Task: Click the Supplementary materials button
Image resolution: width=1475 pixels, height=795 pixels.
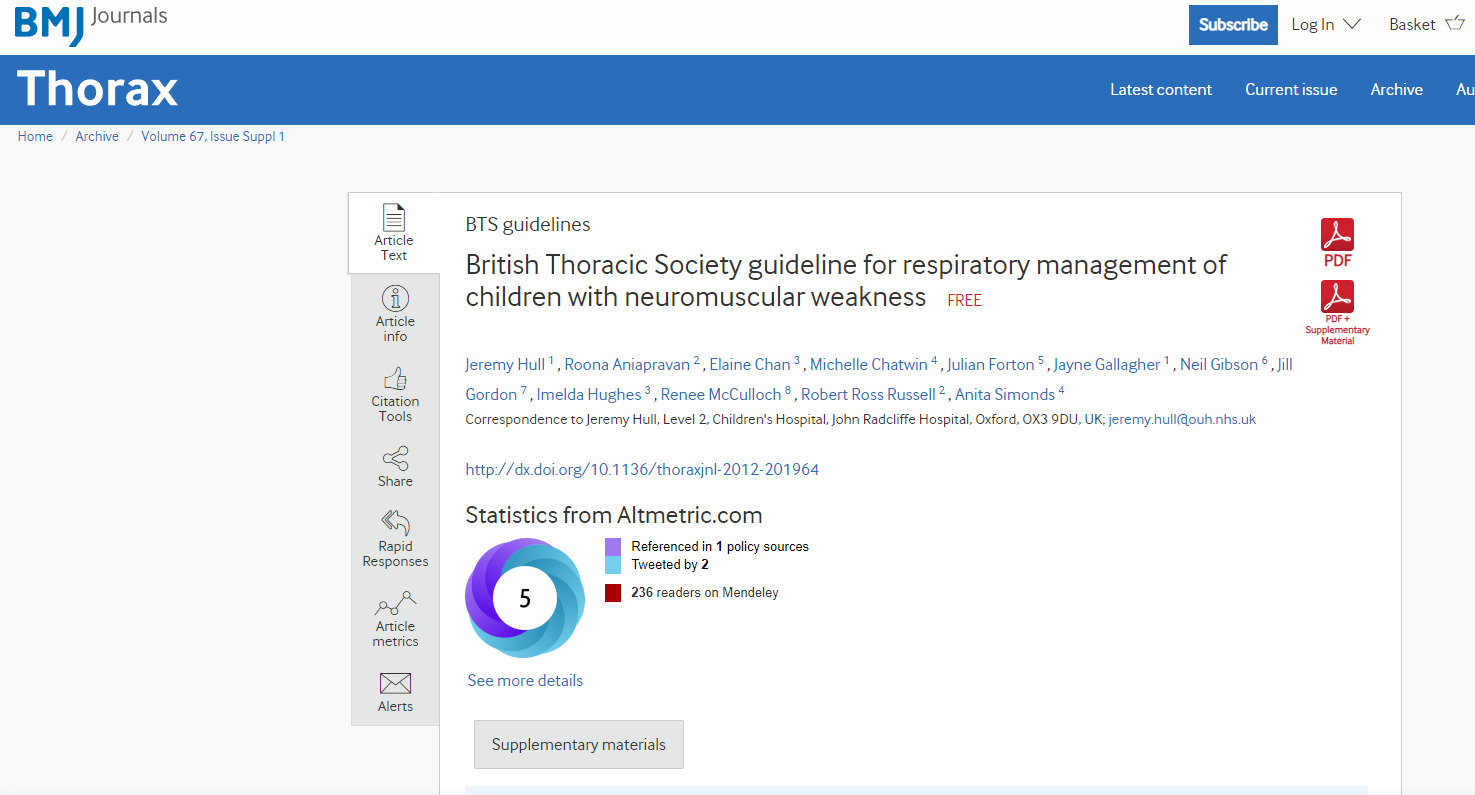Action: tap(578, 745)
